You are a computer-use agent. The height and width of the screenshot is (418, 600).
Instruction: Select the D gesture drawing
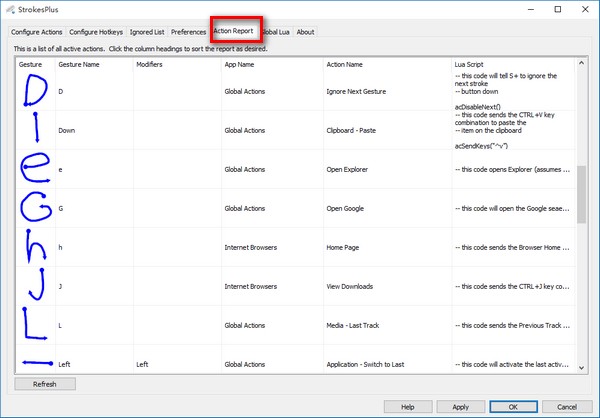point(36,90)
